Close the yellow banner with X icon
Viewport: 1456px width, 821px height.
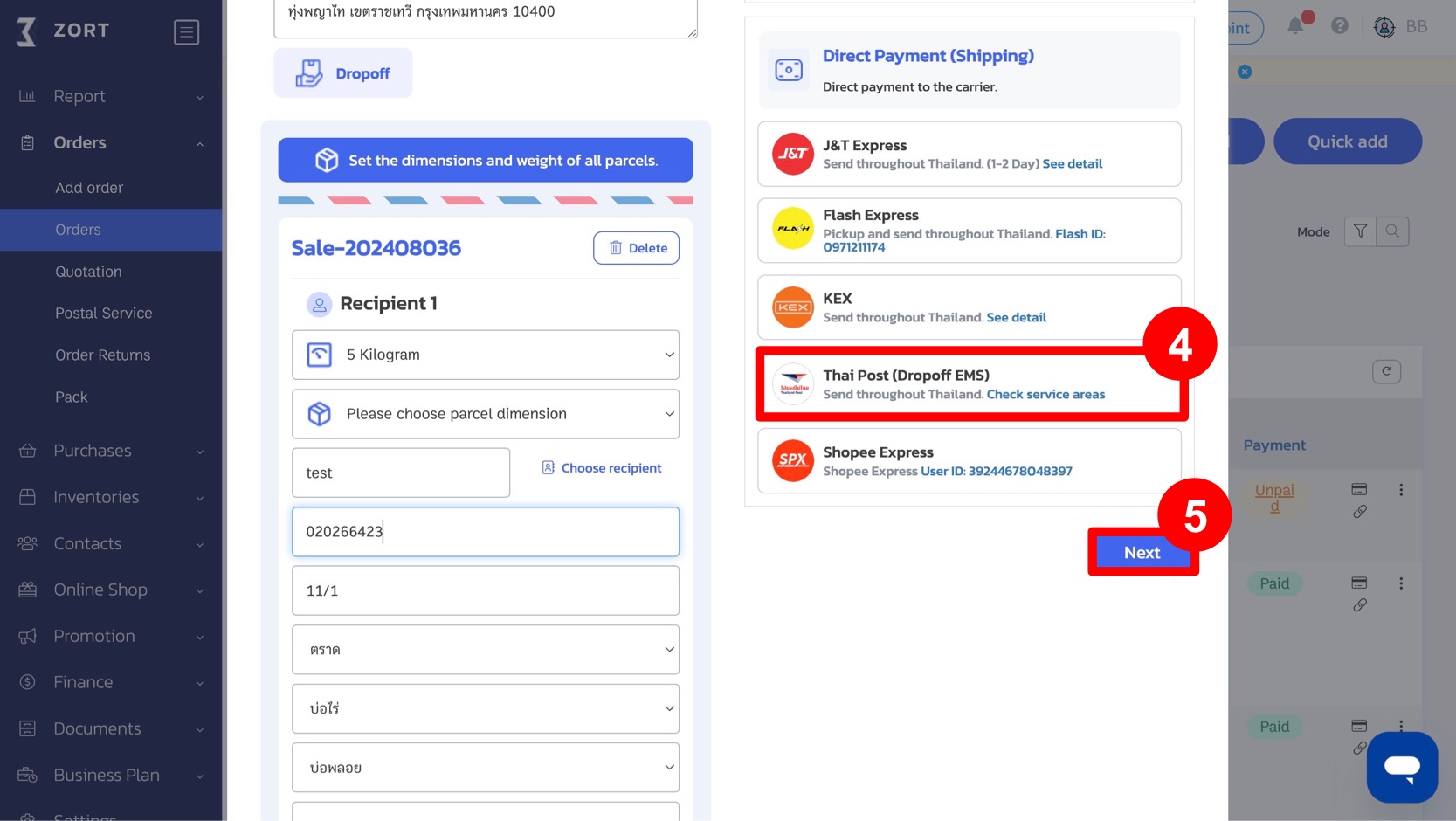[1245, 72]
